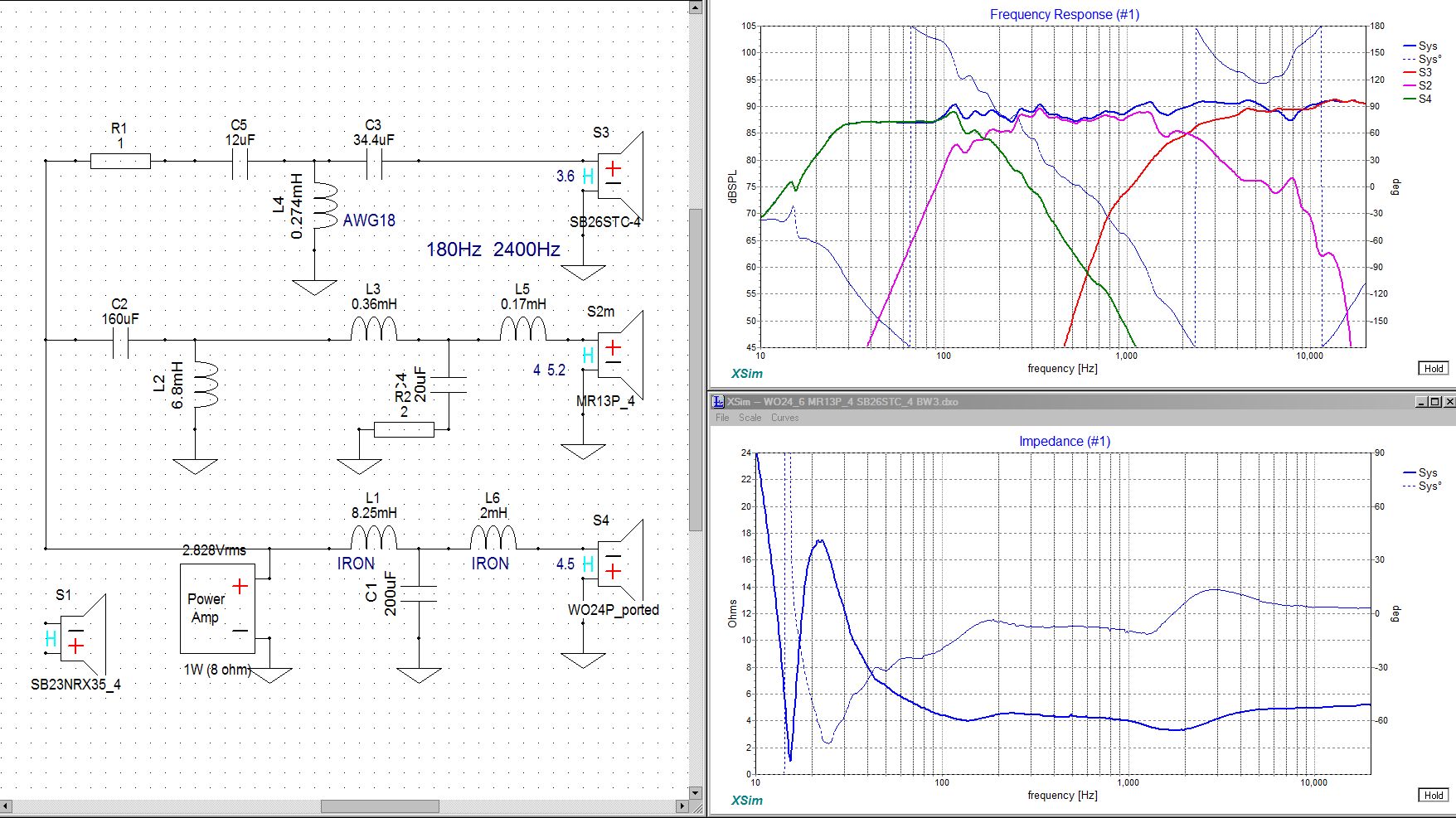Click the schematic scroll-right arrow

point(682,806)
